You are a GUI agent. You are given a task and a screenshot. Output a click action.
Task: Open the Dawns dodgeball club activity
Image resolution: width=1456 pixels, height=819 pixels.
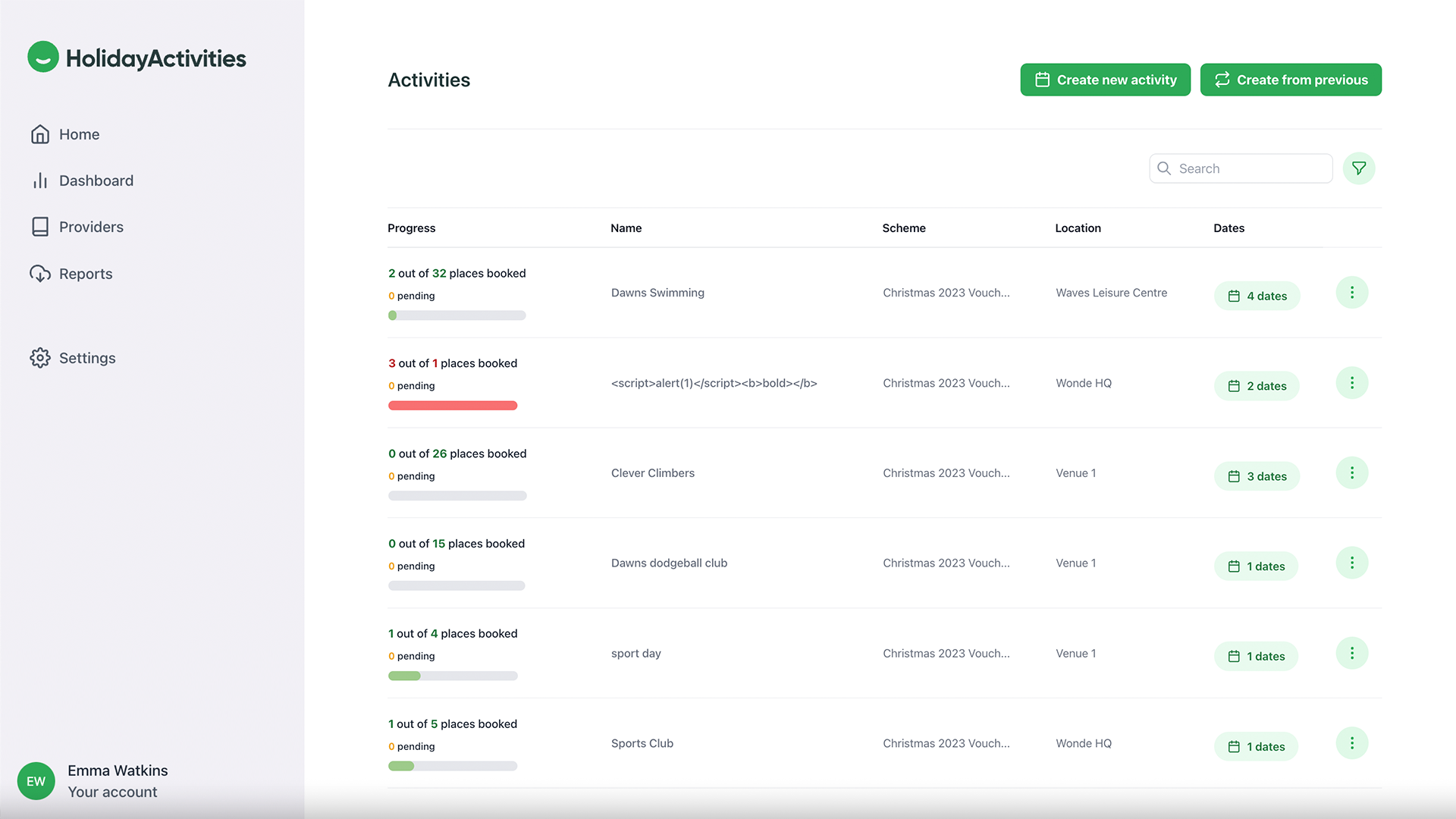point(669,563)
